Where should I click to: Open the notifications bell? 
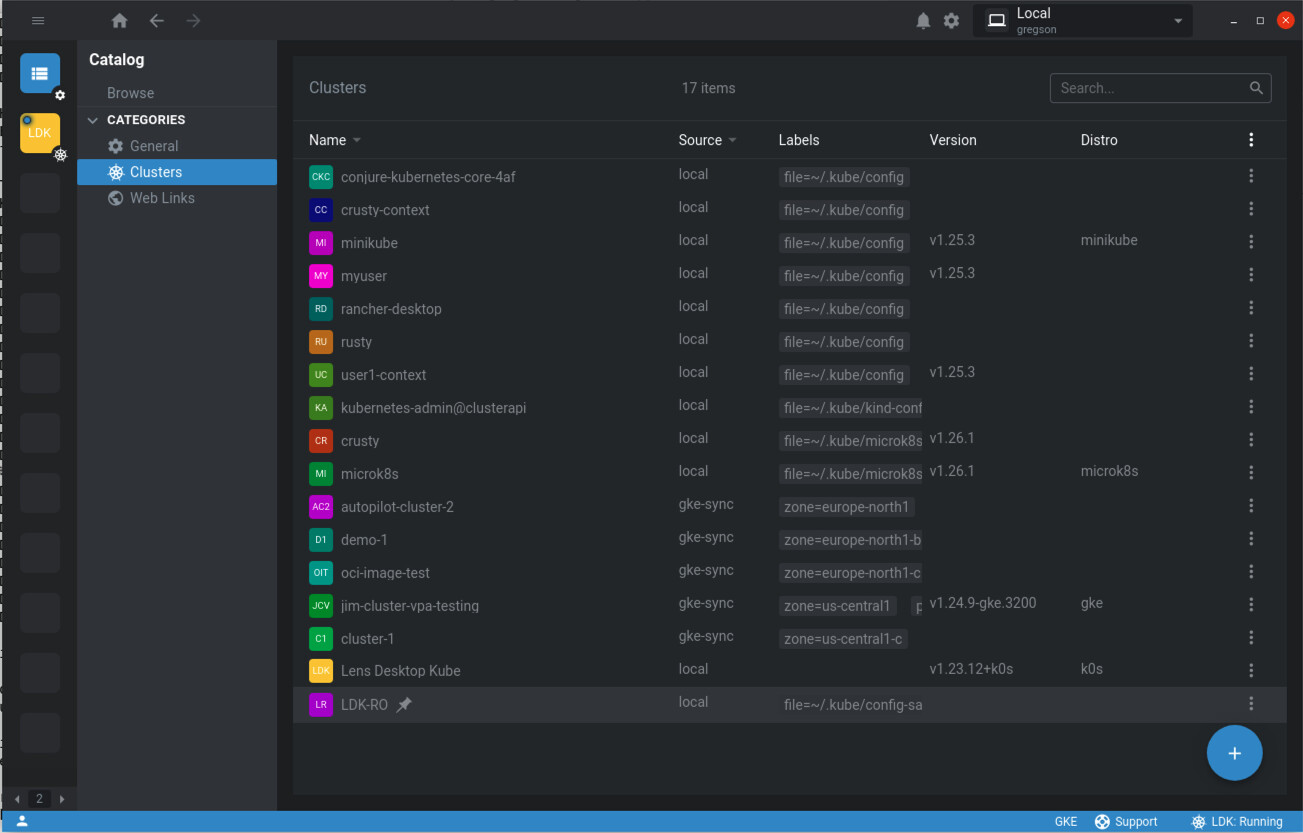coord(923,21)
